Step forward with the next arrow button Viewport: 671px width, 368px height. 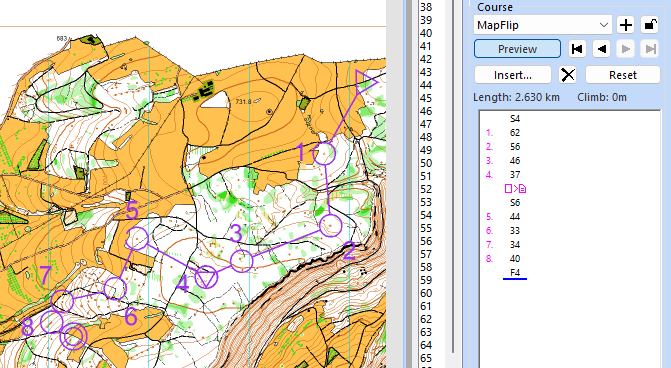click(626, 49)
